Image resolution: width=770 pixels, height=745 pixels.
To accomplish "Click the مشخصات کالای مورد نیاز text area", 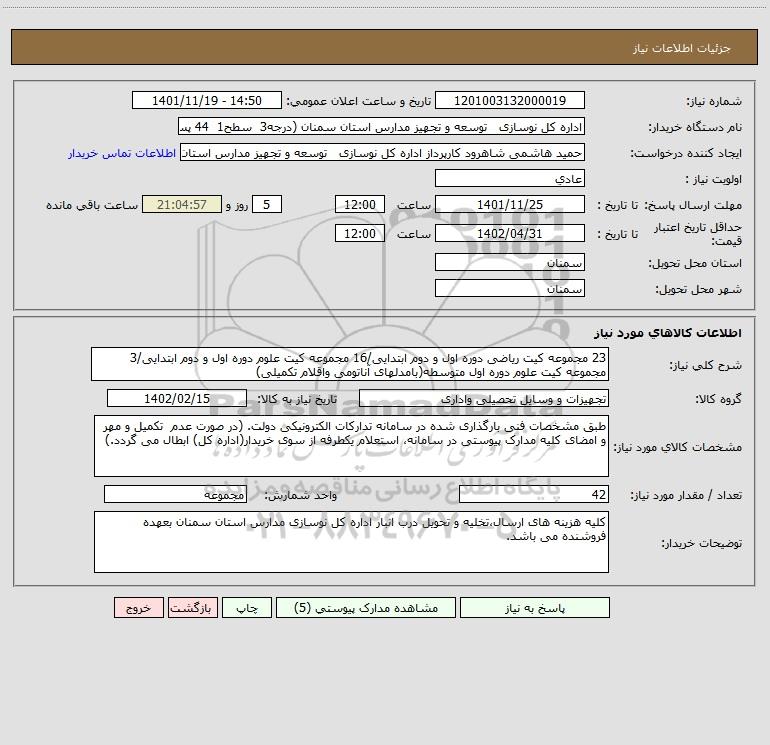I will click(x=351, y=446).
